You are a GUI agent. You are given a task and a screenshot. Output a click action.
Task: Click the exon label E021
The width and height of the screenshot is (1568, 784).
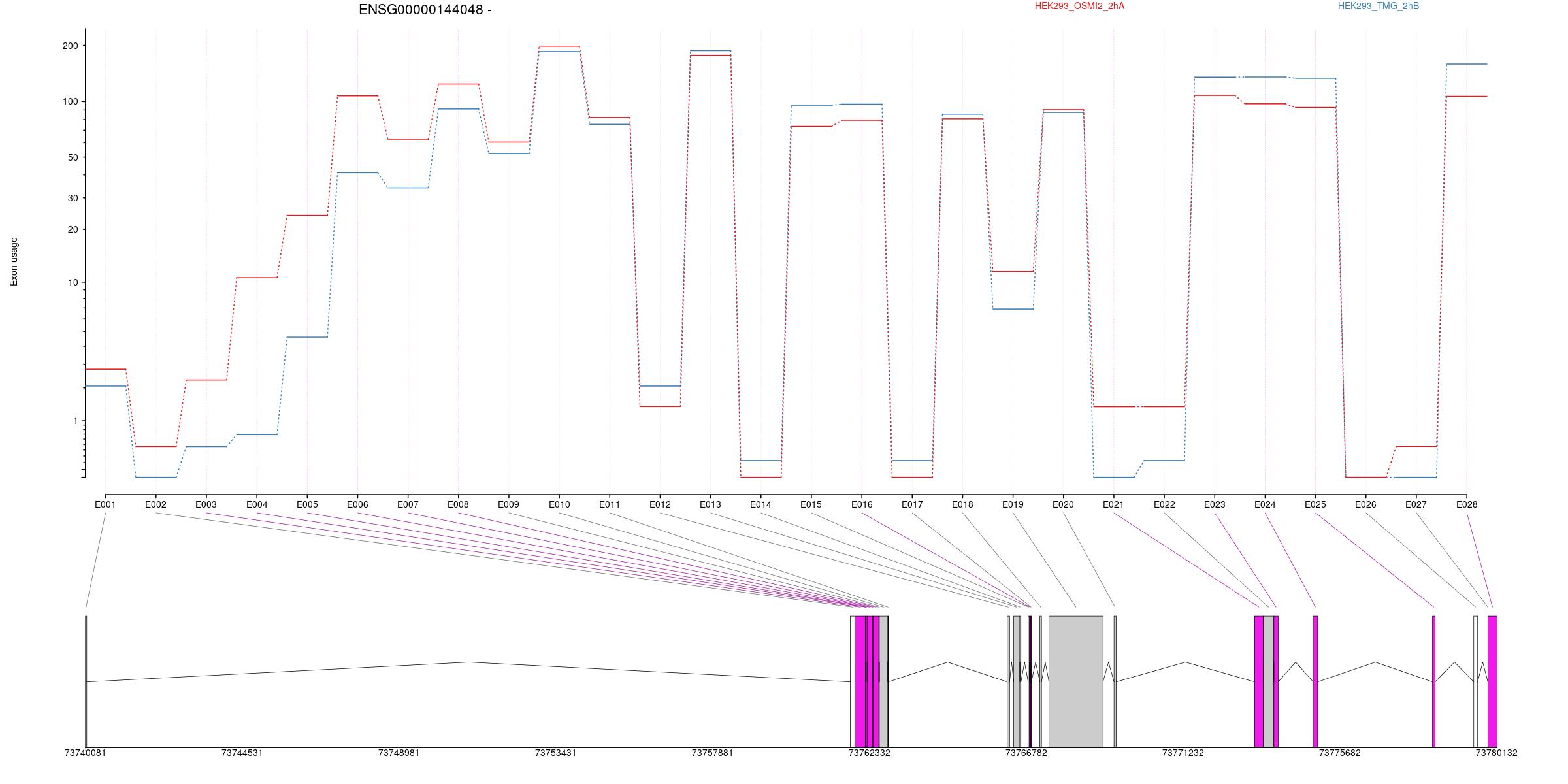point(1113,504)
